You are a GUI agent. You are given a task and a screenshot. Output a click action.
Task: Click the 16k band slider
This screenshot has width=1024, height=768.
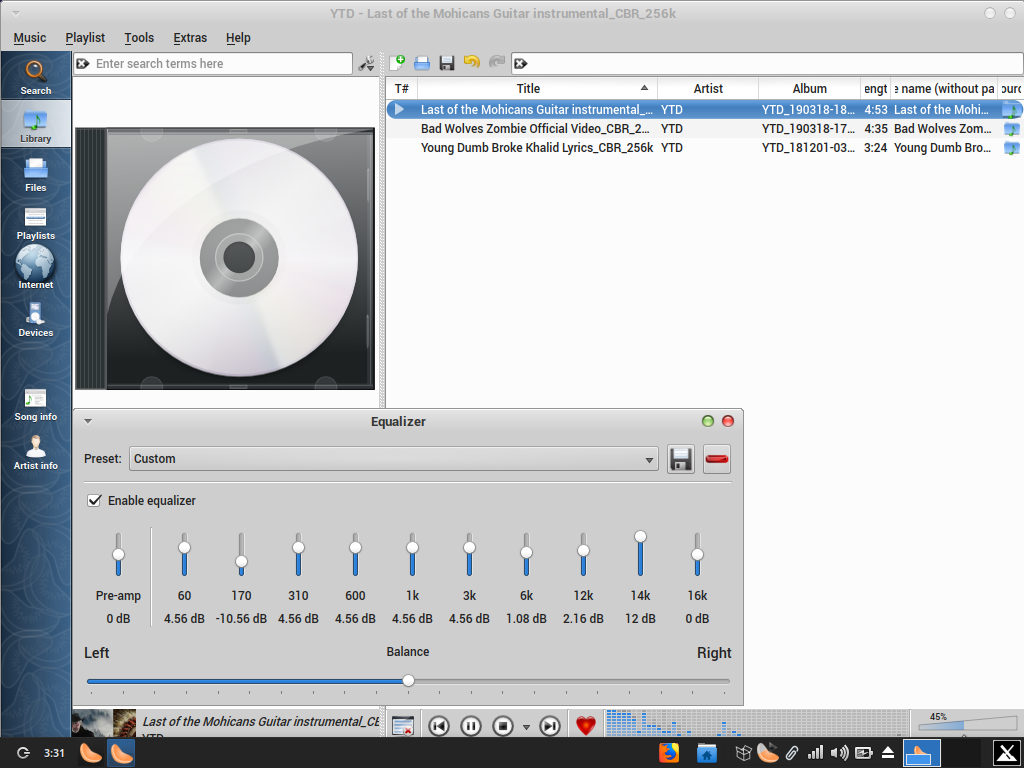tap(697, 554)
